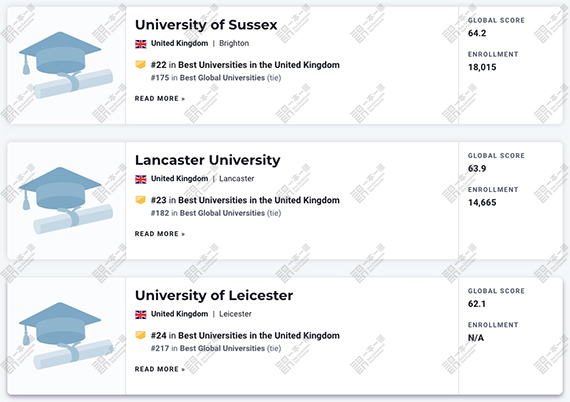Open #22 in Best Universities in the United Kingdom
This screenshot has width=570, height=402.
click(245, 65)
